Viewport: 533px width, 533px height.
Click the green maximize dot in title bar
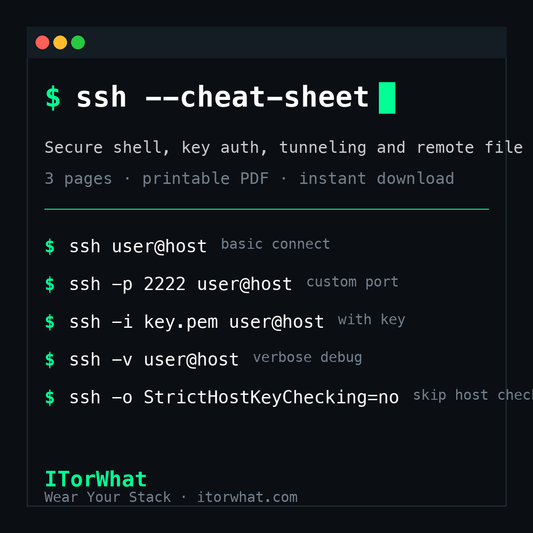(x=78, y=42)
